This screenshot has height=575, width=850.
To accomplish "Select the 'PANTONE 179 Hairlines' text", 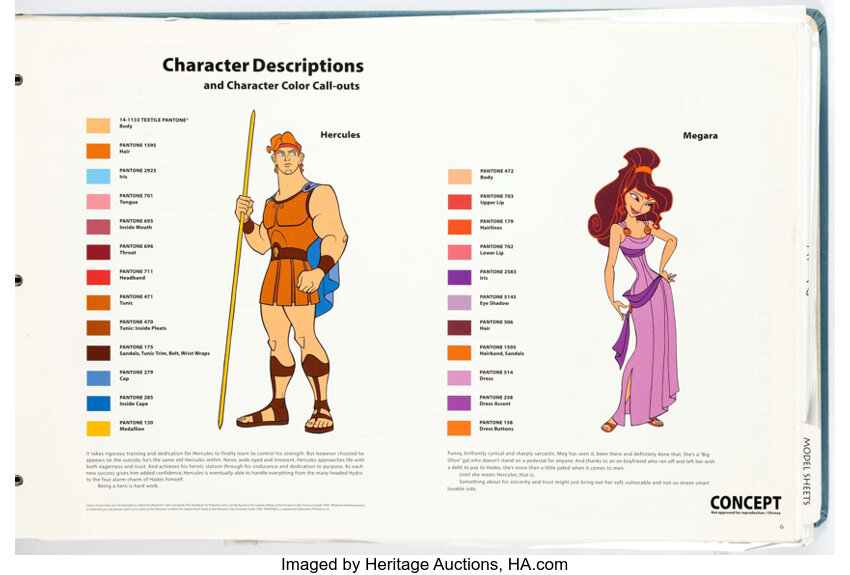I will click(x=497, y=224).
